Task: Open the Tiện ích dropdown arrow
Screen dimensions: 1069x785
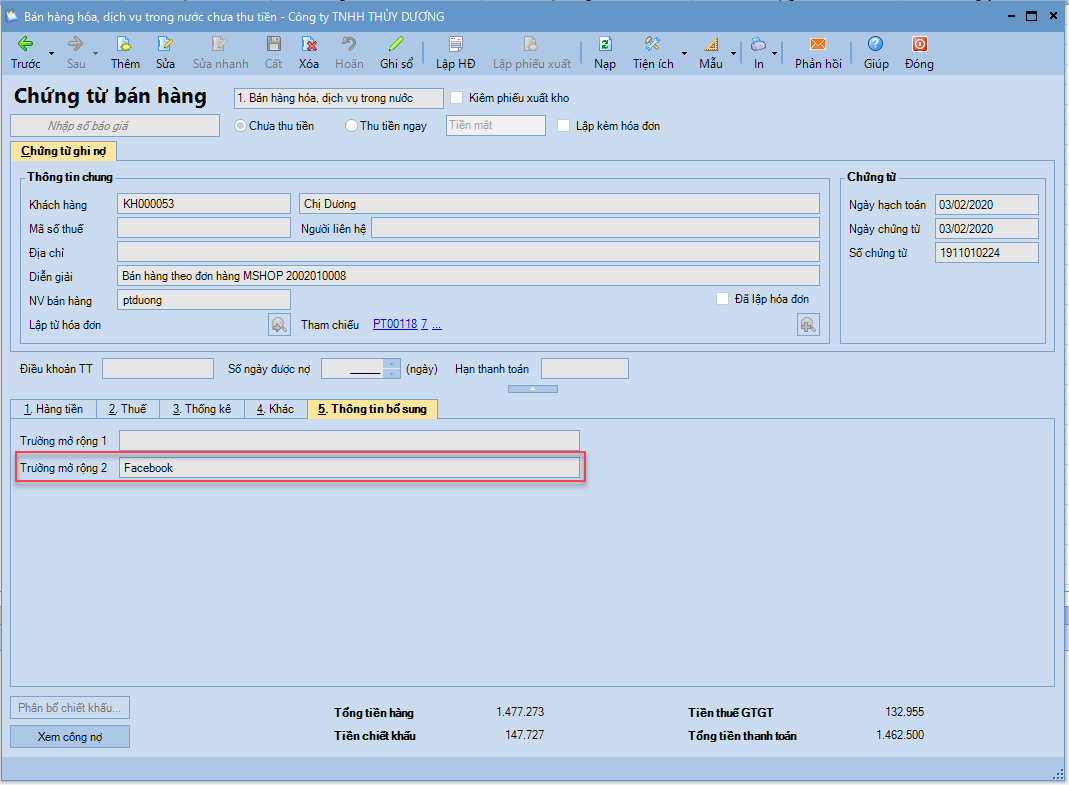Action: point(685,53)
